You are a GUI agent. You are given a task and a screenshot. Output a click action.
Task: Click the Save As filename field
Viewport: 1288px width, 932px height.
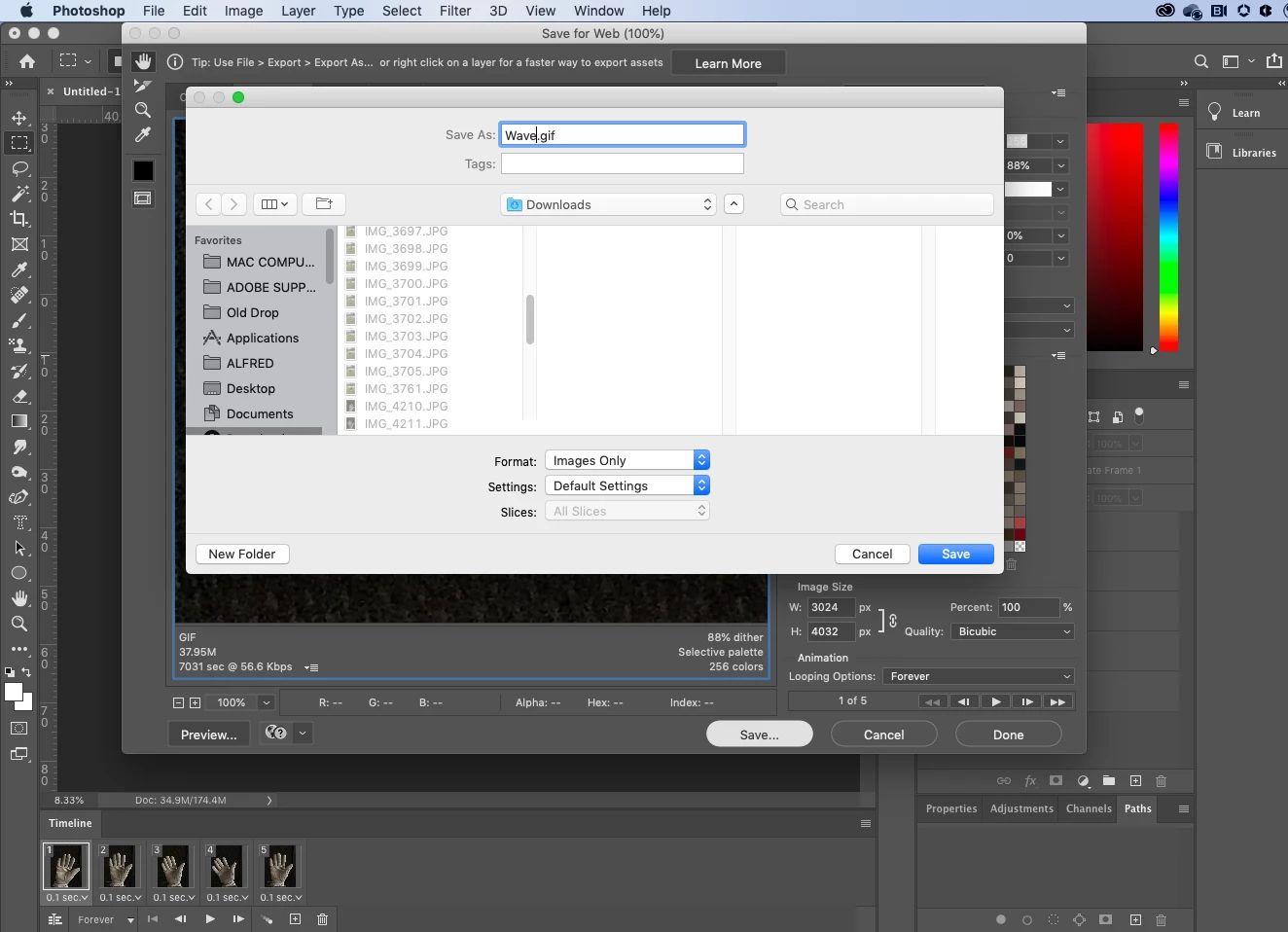[x=623, y=134]
